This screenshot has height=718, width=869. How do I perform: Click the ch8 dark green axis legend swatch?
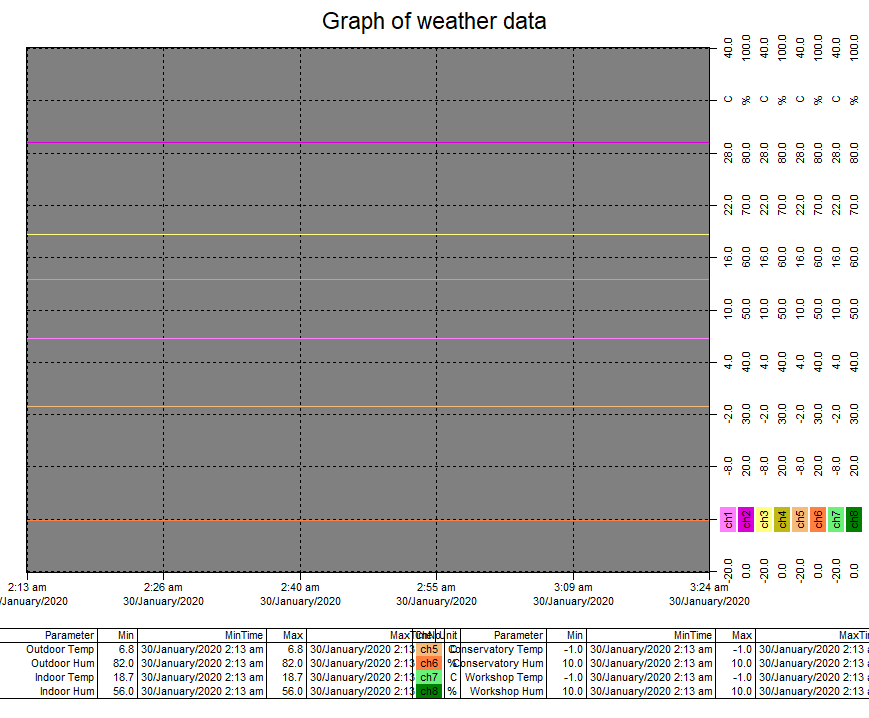pyautogui.click(x=854, y=519)
